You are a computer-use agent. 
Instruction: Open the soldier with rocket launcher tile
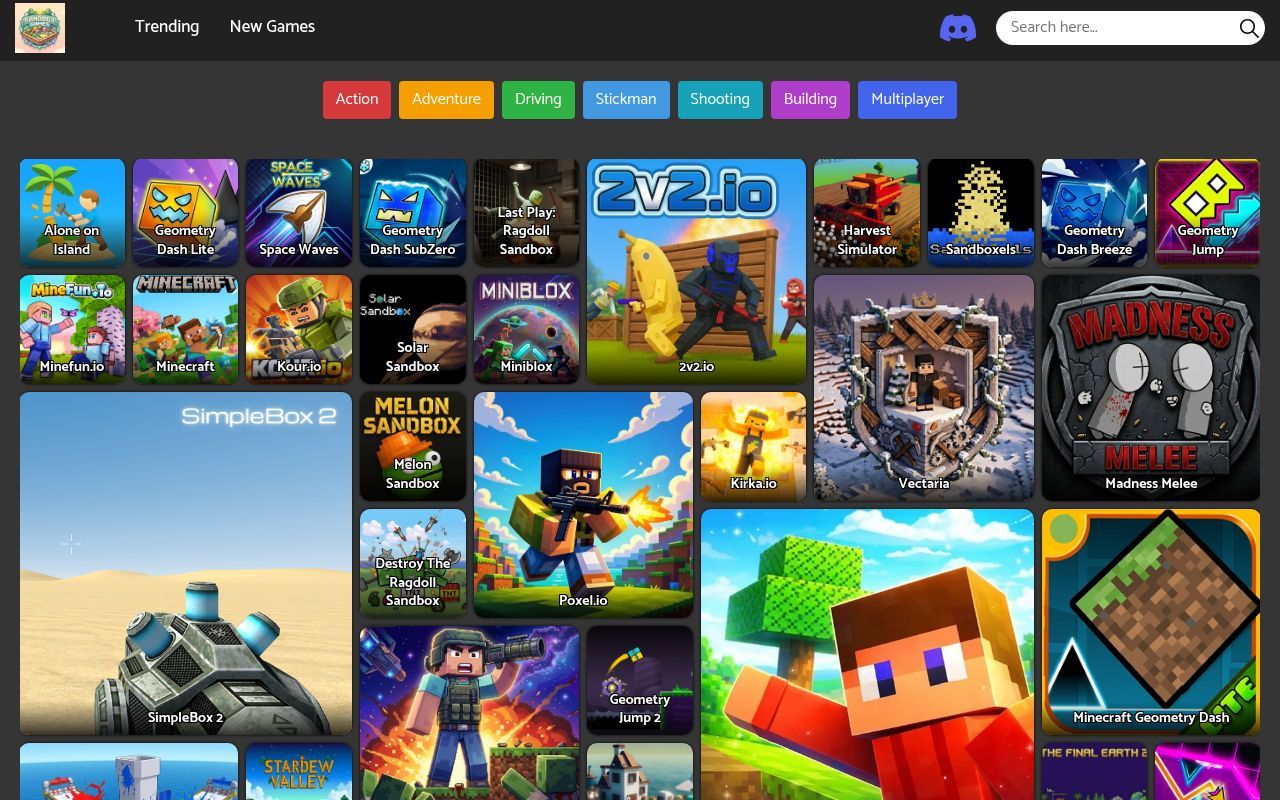click(x=469, y=713)
